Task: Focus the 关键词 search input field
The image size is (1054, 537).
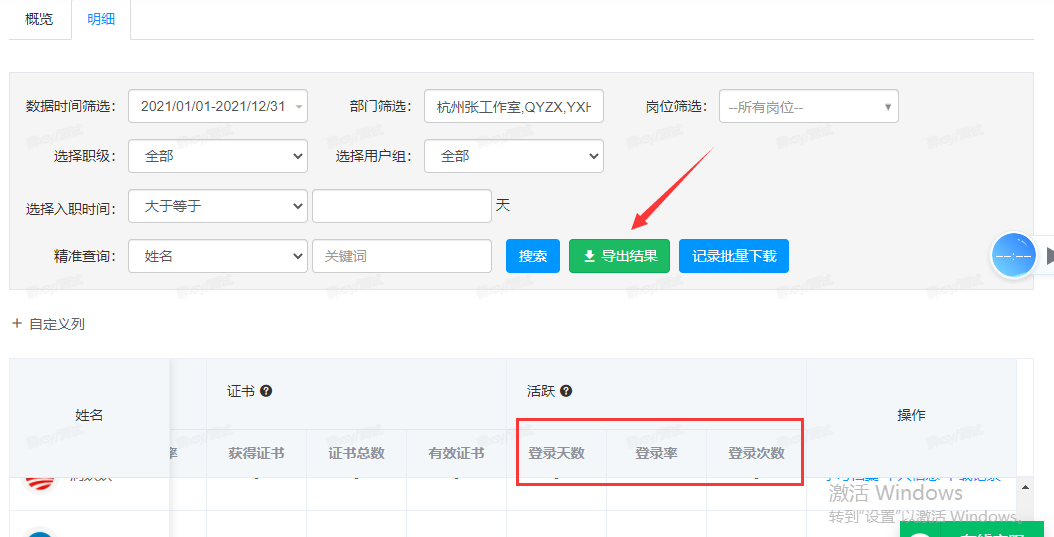Action: pos(401,256)
